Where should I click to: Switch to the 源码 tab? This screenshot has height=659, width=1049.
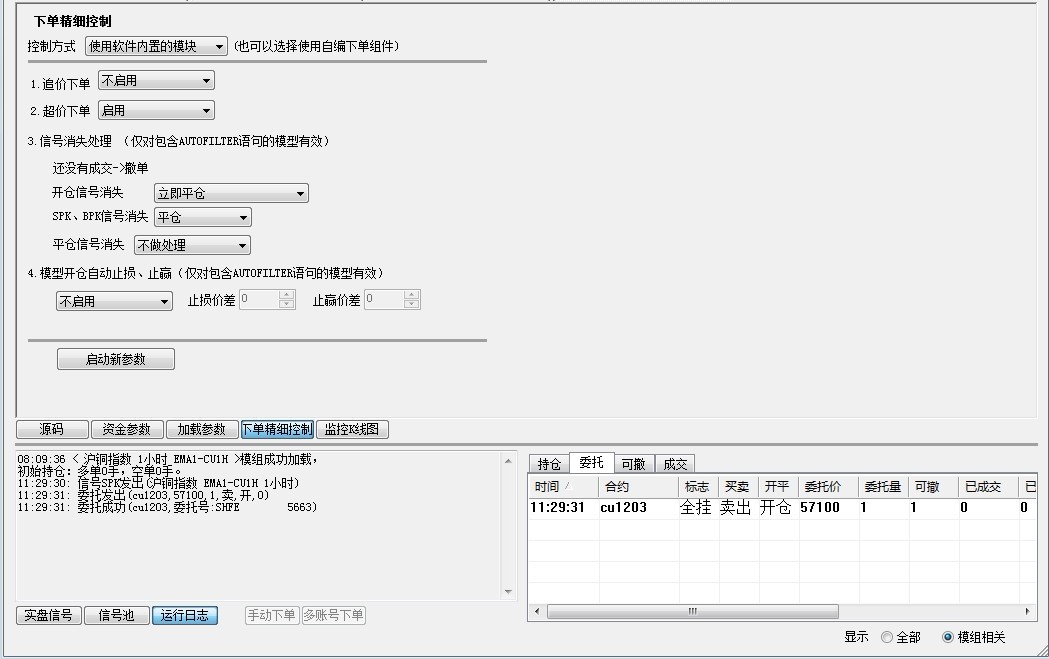51,429
